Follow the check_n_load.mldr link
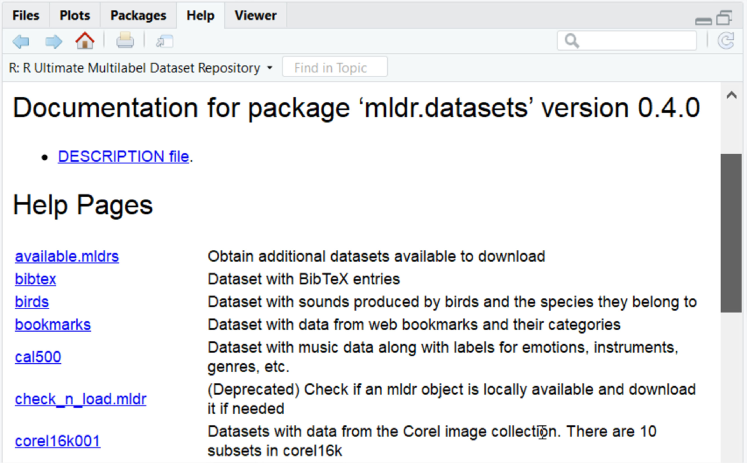The image size is (747, 463). click(80, 399)
